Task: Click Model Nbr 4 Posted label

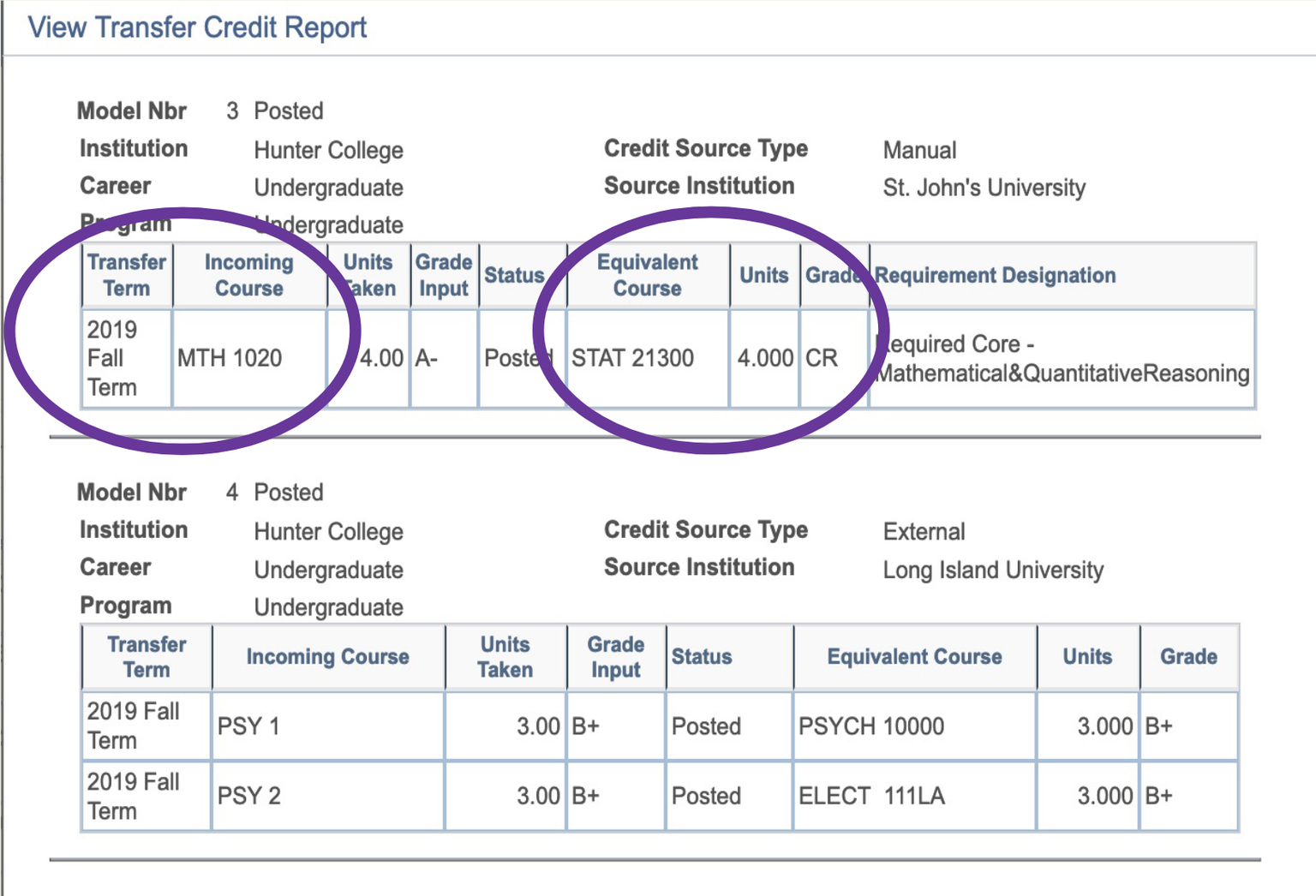Action: [199, 492]
